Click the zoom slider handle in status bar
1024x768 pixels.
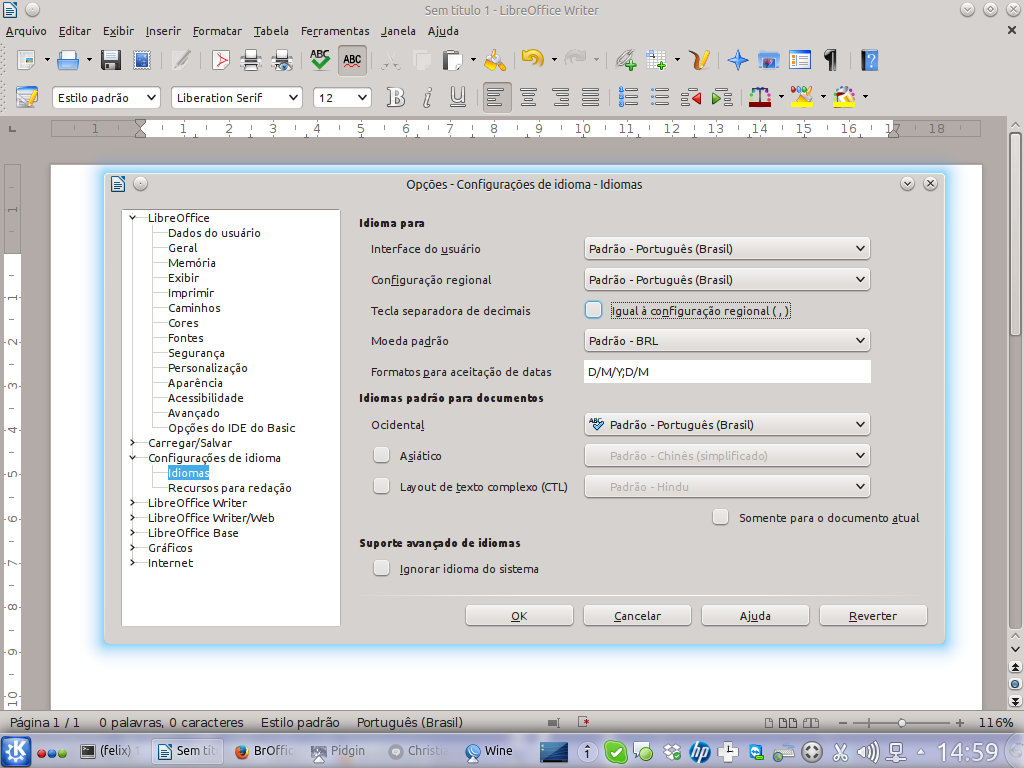[x=901, y=723]
